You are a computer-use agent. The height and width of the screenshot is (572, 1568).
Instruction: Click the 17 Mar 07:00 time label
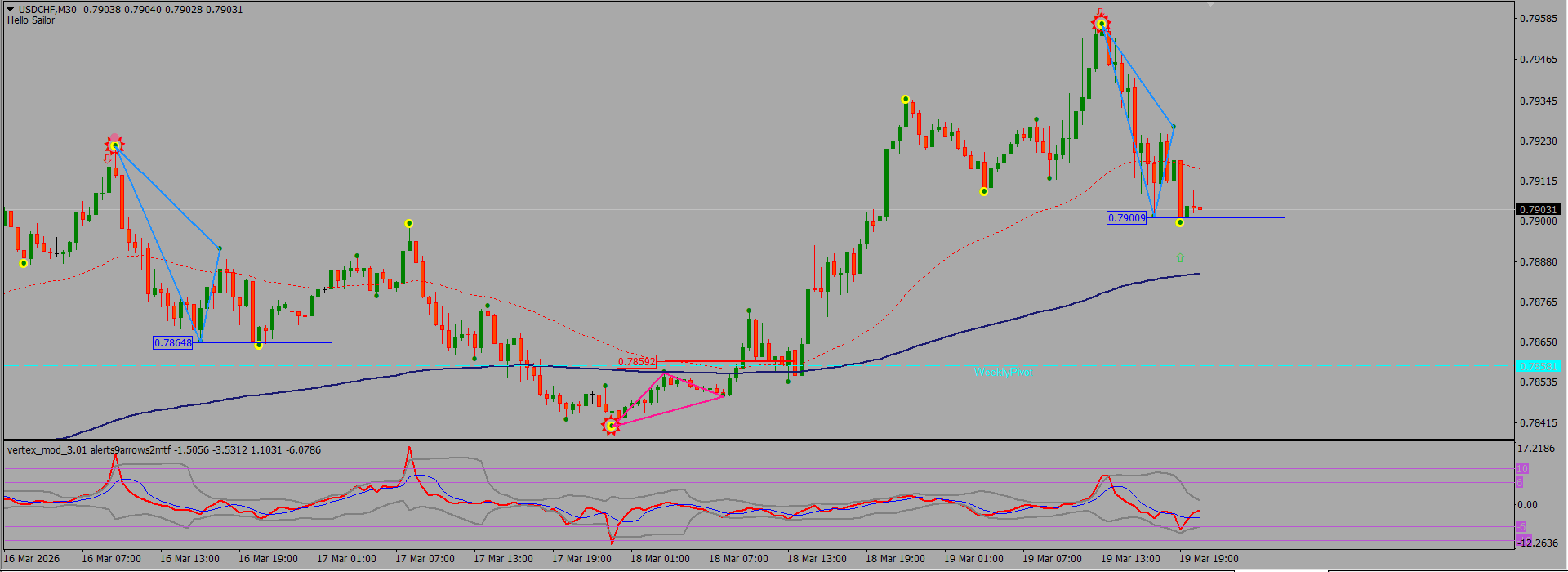[425, 559]
